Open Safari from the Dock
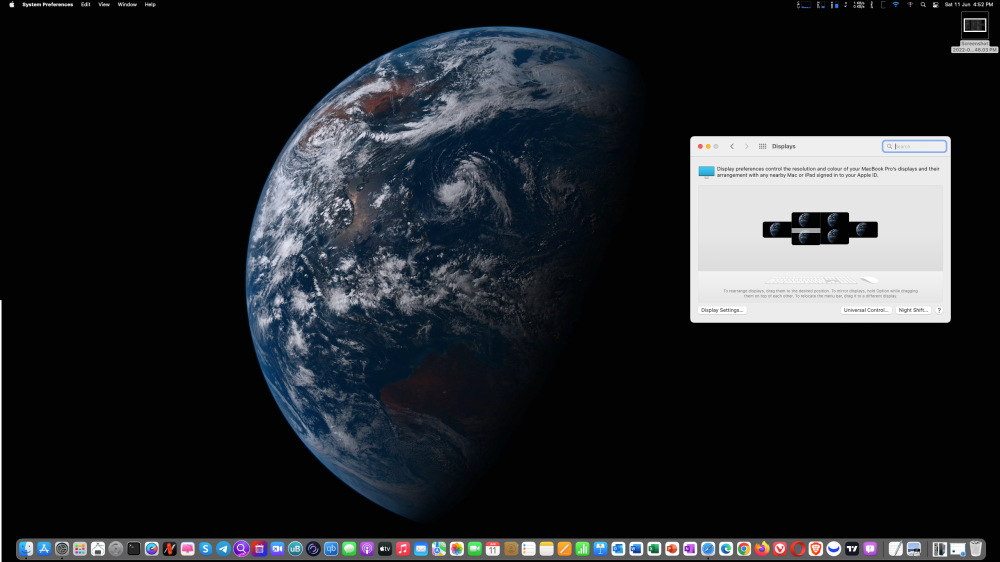The height and width of the screenshot is (562, 1000). (708, 549)
